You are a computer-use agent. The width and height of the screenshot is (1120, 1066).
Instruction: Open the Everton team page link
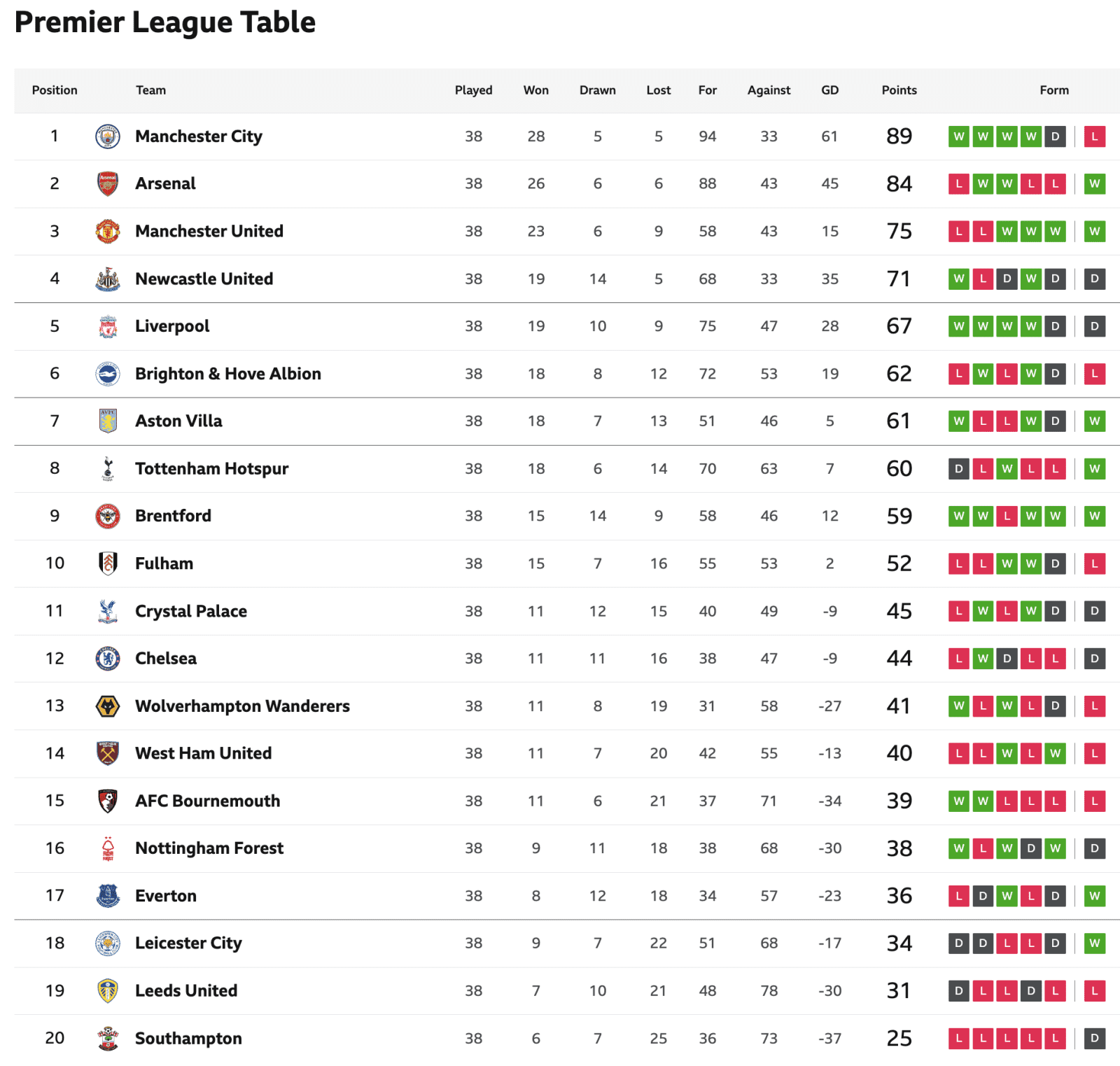click(x=166, y=896)
